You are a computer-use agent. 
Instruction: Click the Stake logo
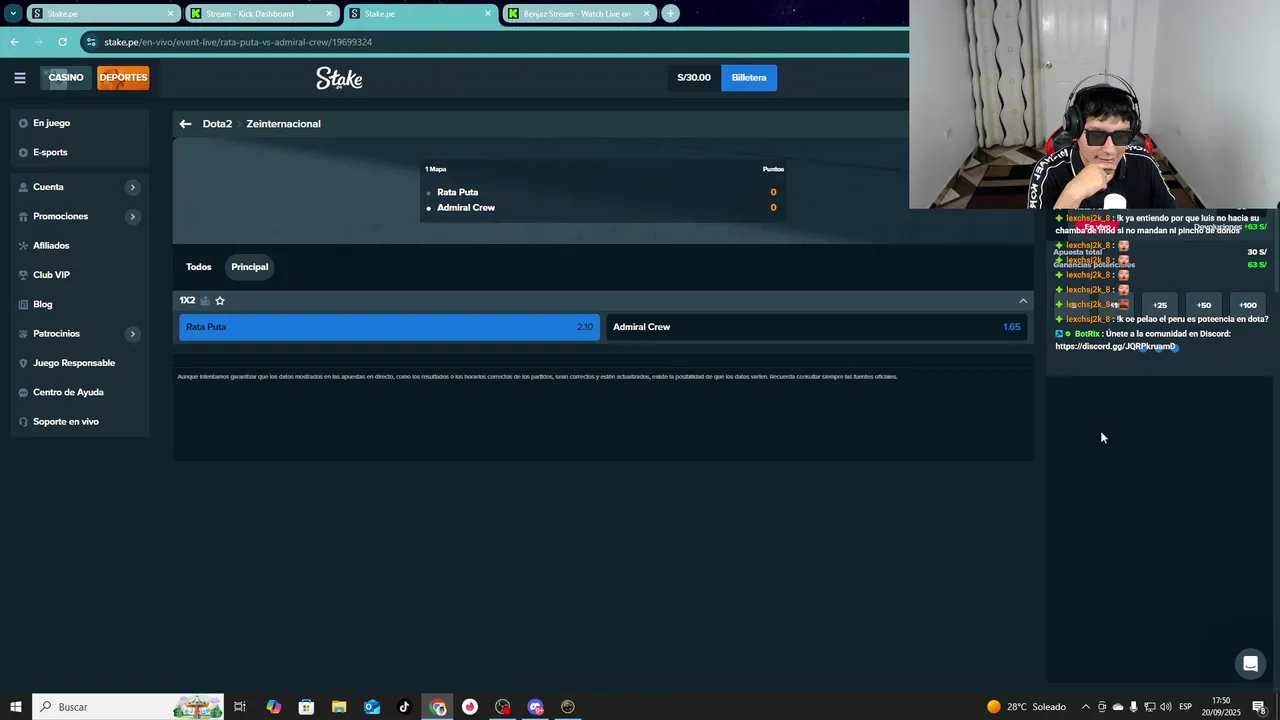click(x=339, y=78)
